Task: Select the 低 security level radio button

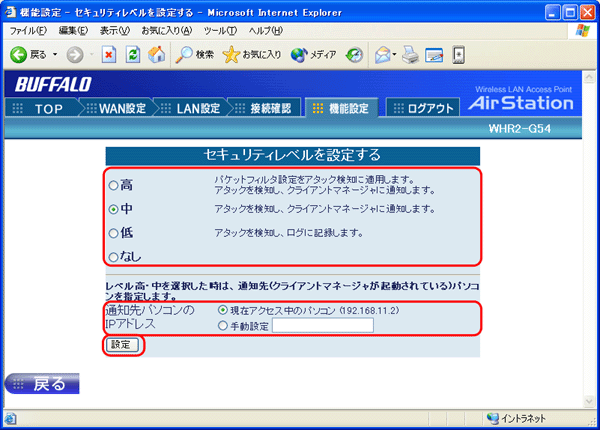Action: point(113,233)
